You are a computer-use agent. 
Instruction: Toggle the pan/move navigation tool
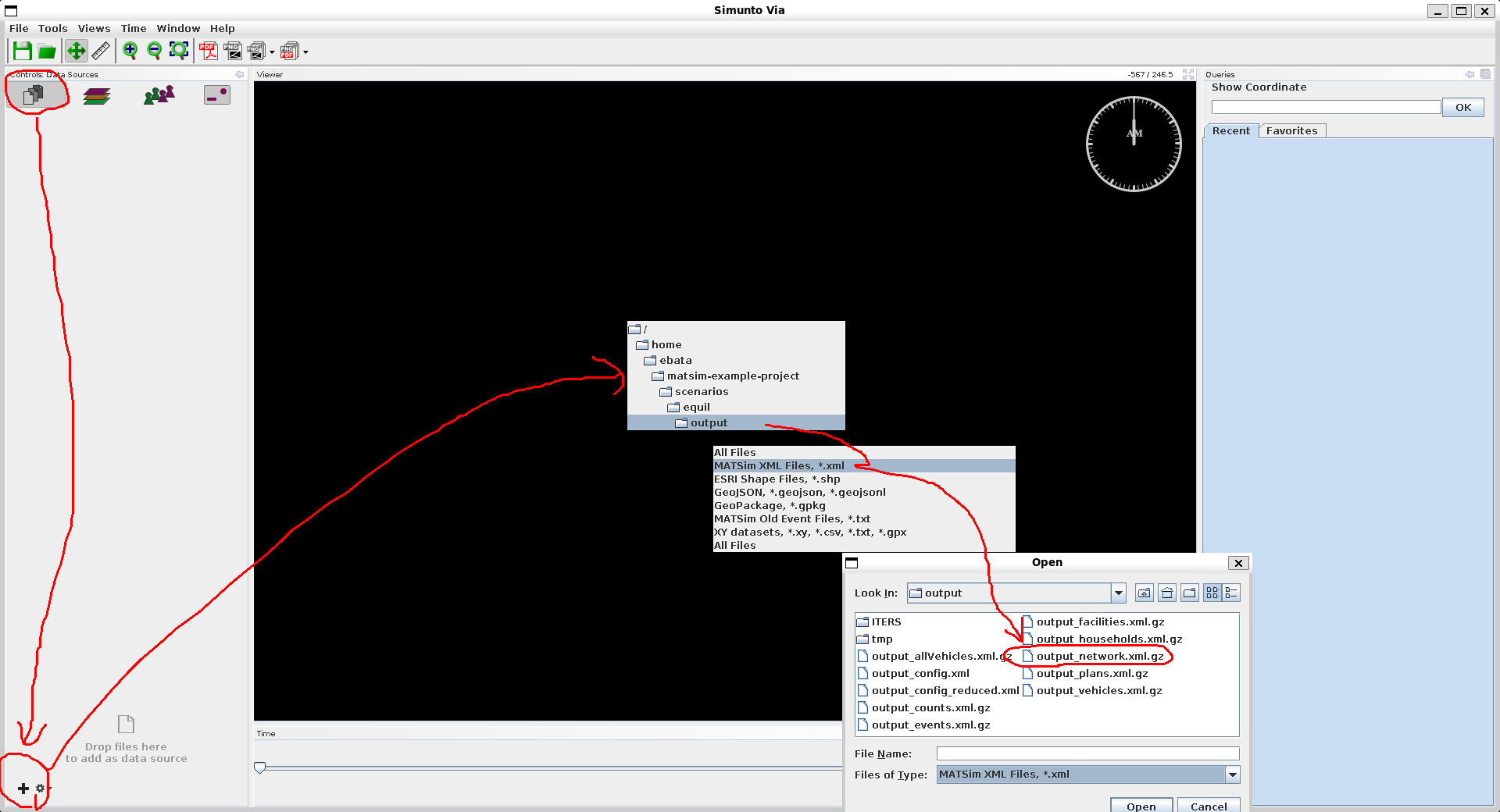click(76, 52)
